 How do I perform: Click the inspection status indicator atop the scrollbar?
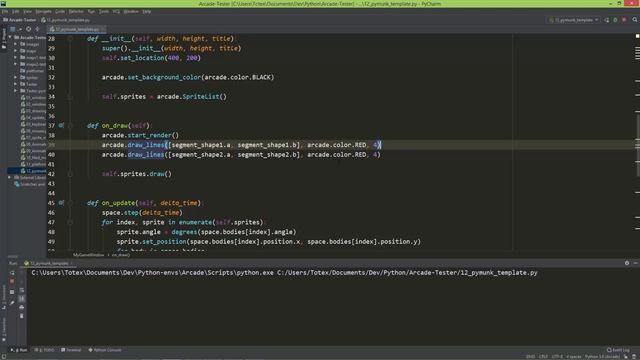637,36
